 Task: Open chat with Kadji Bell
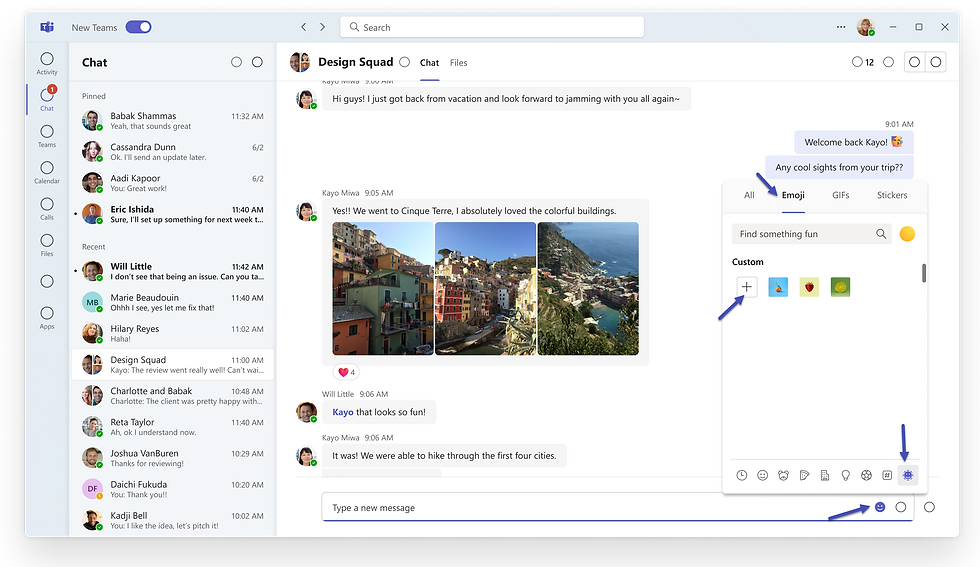point(172,521)
